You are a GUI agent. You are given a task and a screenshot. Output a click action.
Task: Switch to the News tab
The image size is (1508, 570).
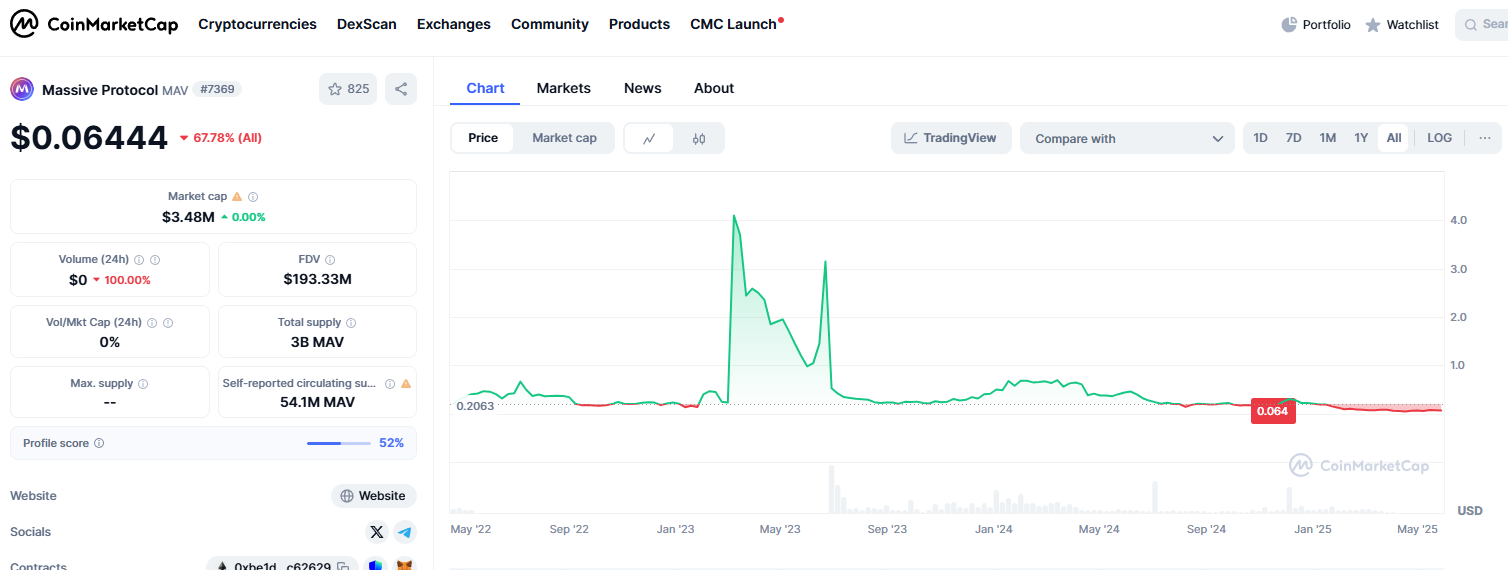(x=643, y=88)
